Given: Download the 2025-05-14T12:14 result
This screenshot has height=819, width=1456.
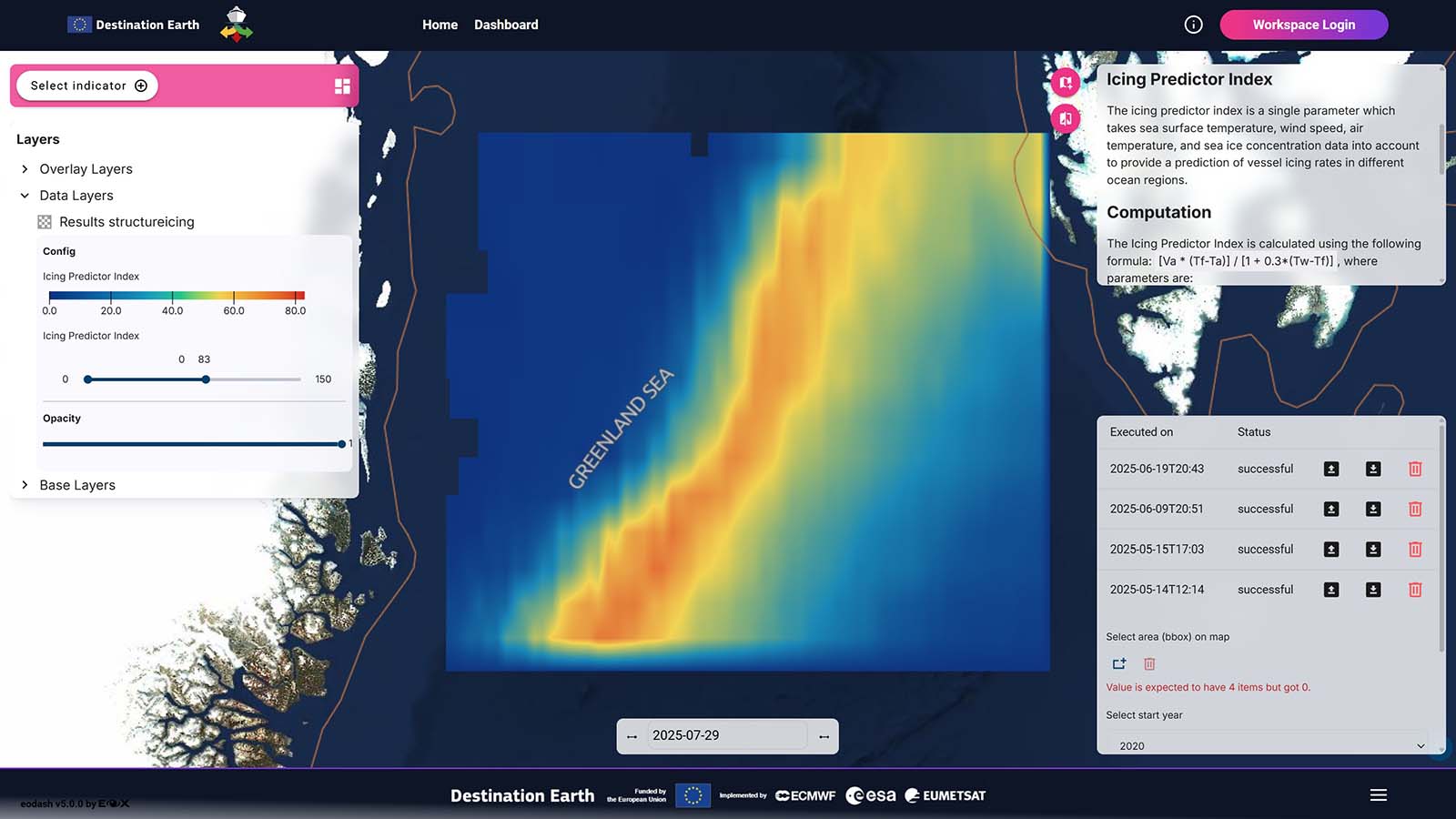Looking at the screenshot, I should click(x=1373, y=590).
